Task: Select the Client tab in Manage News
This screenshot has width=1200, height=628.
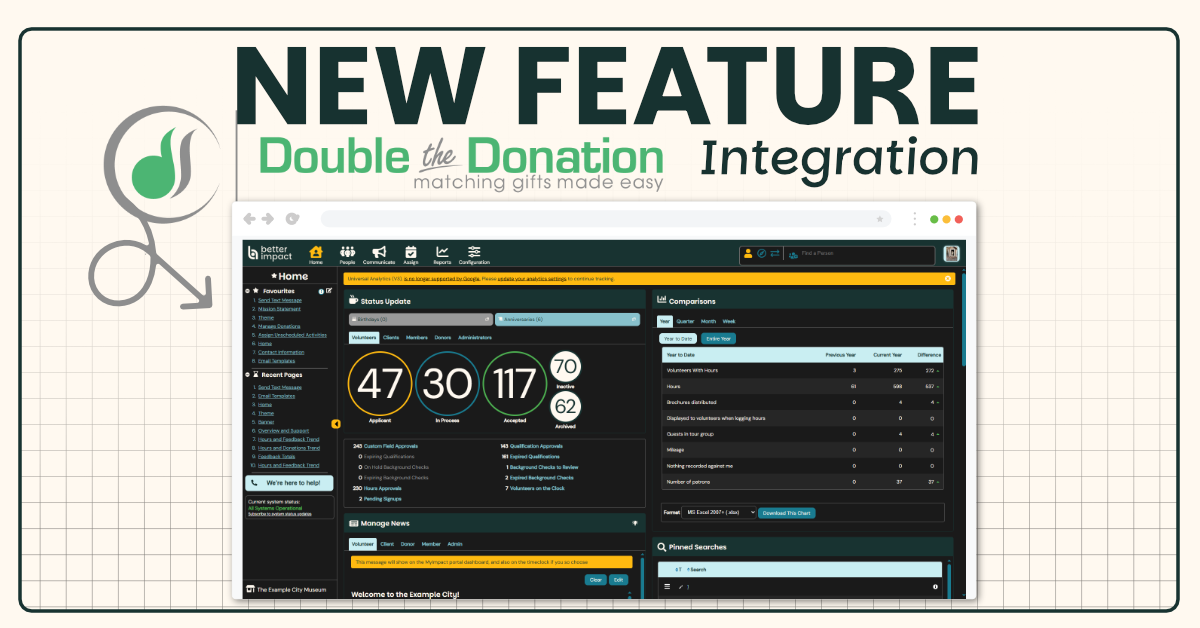Action: [387, 544]
